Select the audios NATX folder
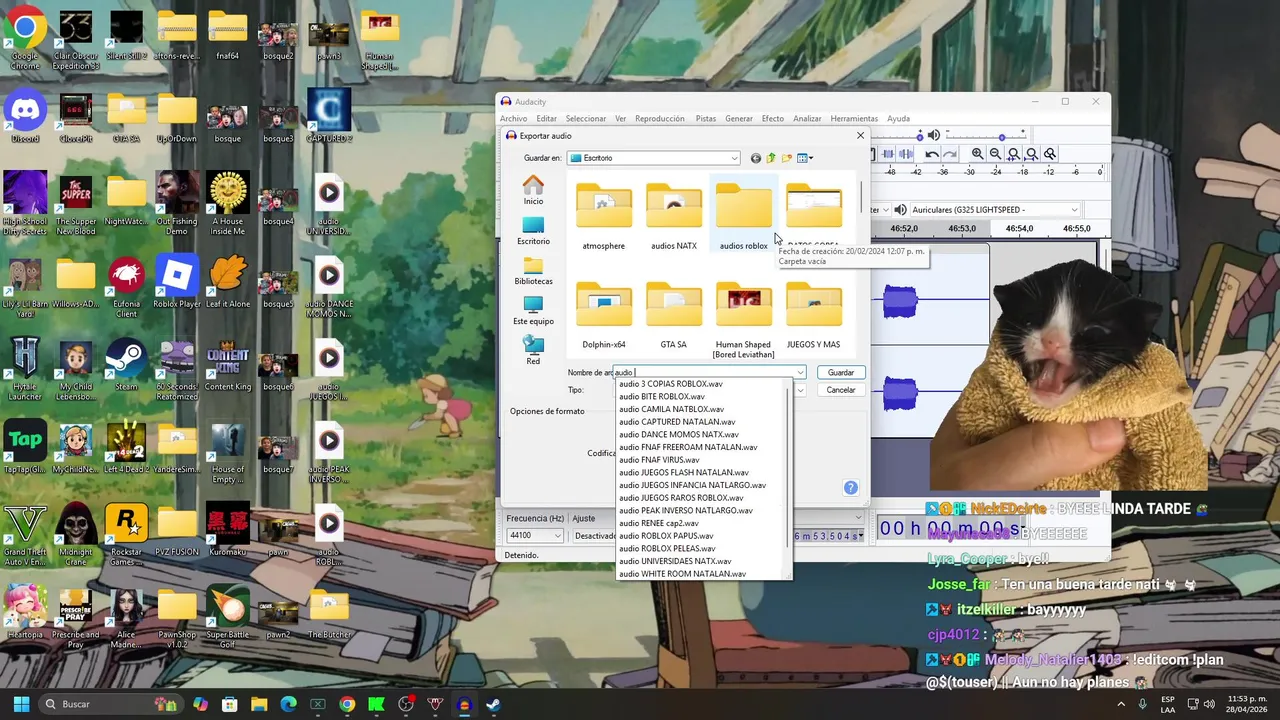Screen dimensions: 1280x720 674,216
